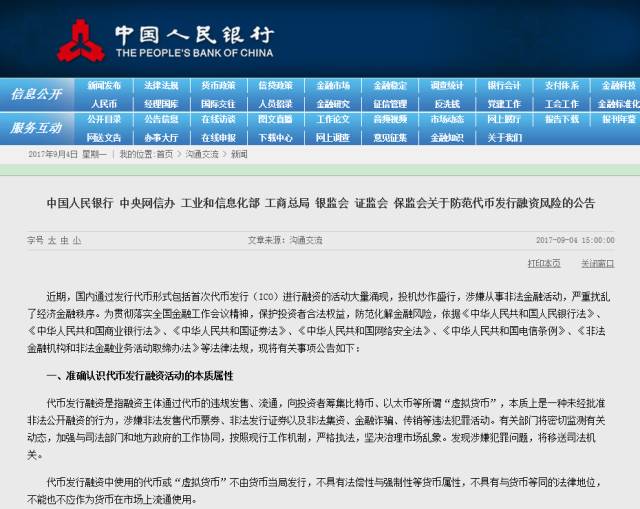Click the timestamp 2017-09-04 15:00:00
This screenshot has width=640, height=509.
coord(575,240)
